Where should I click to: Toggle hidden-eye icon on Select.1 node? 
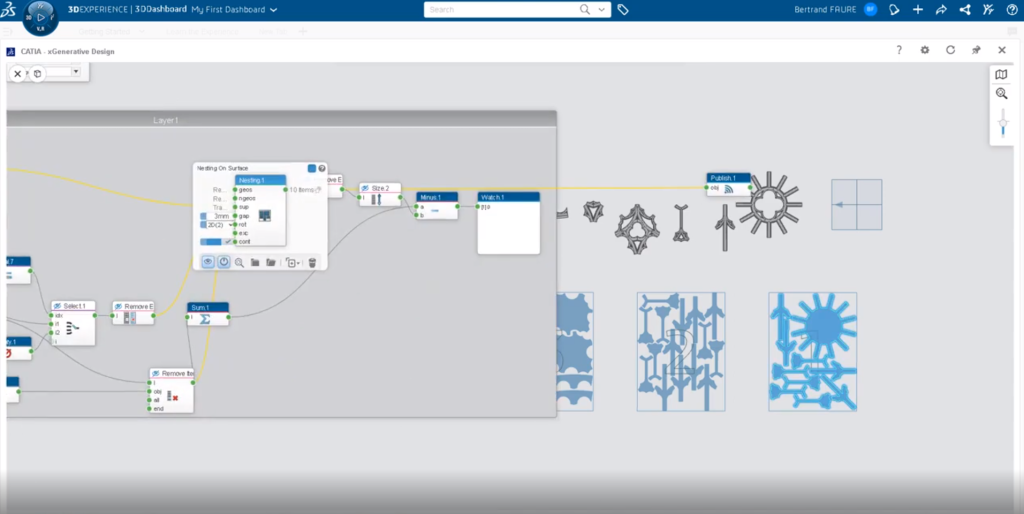coord(57,306)
